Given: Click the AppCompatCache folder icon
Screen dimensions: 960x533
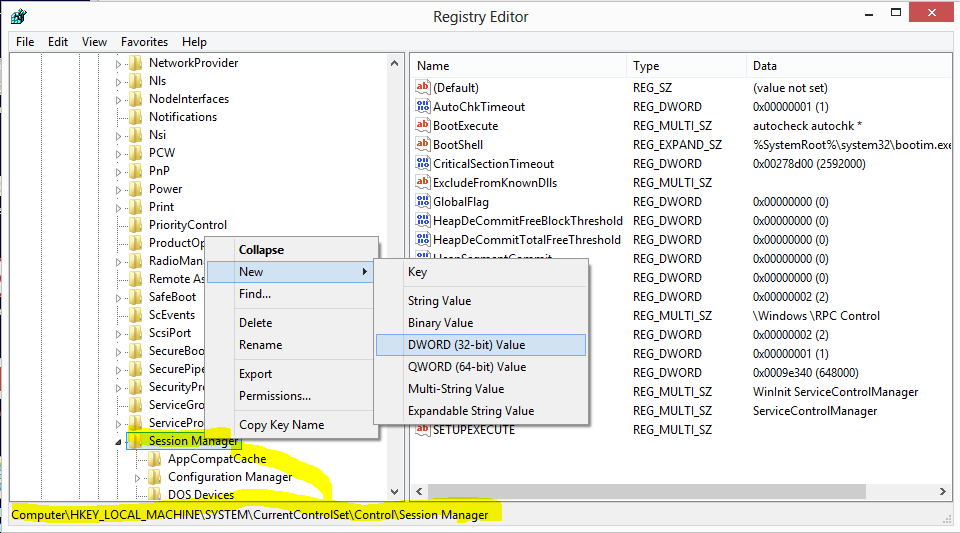Looking at the screenshot, I should click(x=155, y=458).
